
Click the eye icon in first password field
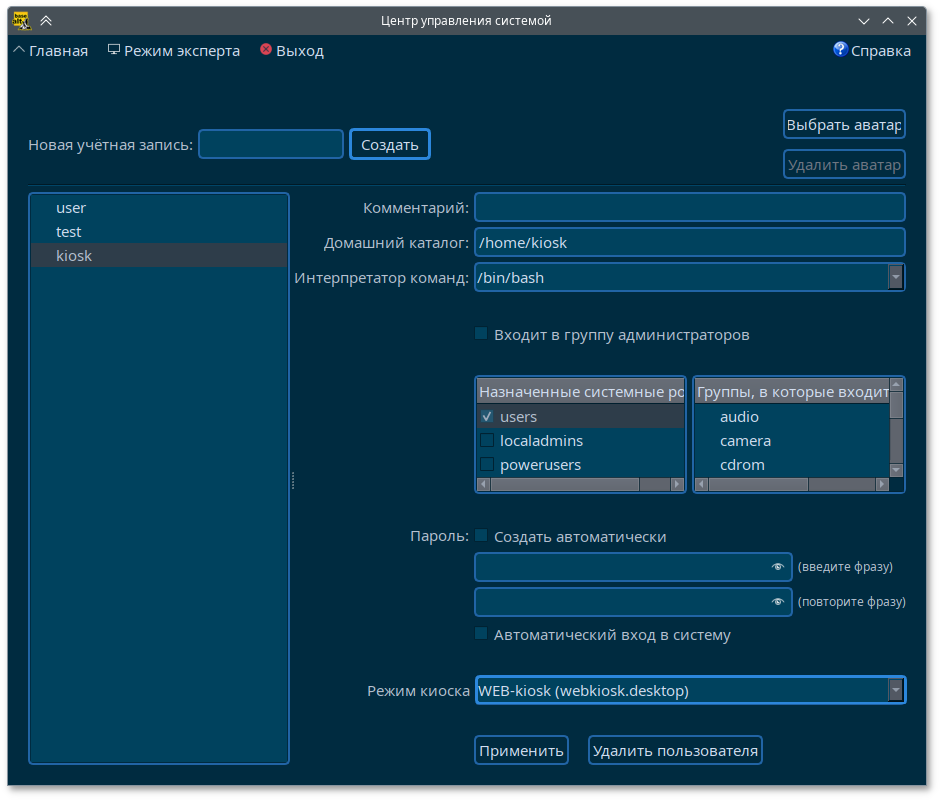click(x=778, y=567)
